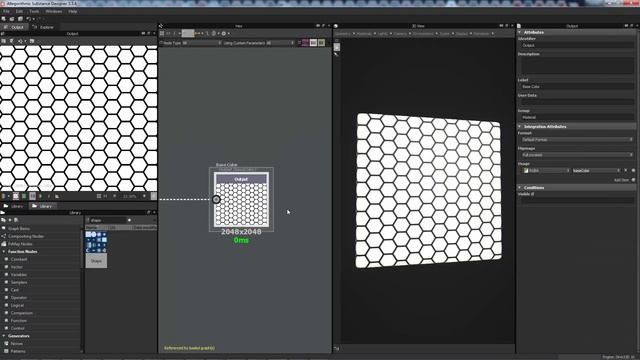
Task: Select Samplers under Function Nodes
Action: click(19, 282)
